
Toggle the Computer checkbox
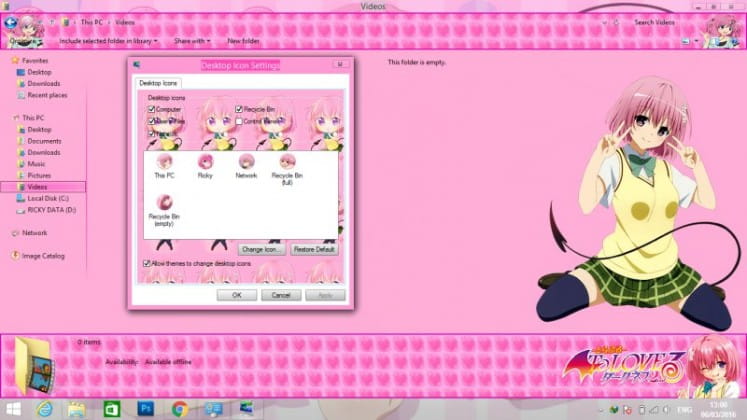151,109
